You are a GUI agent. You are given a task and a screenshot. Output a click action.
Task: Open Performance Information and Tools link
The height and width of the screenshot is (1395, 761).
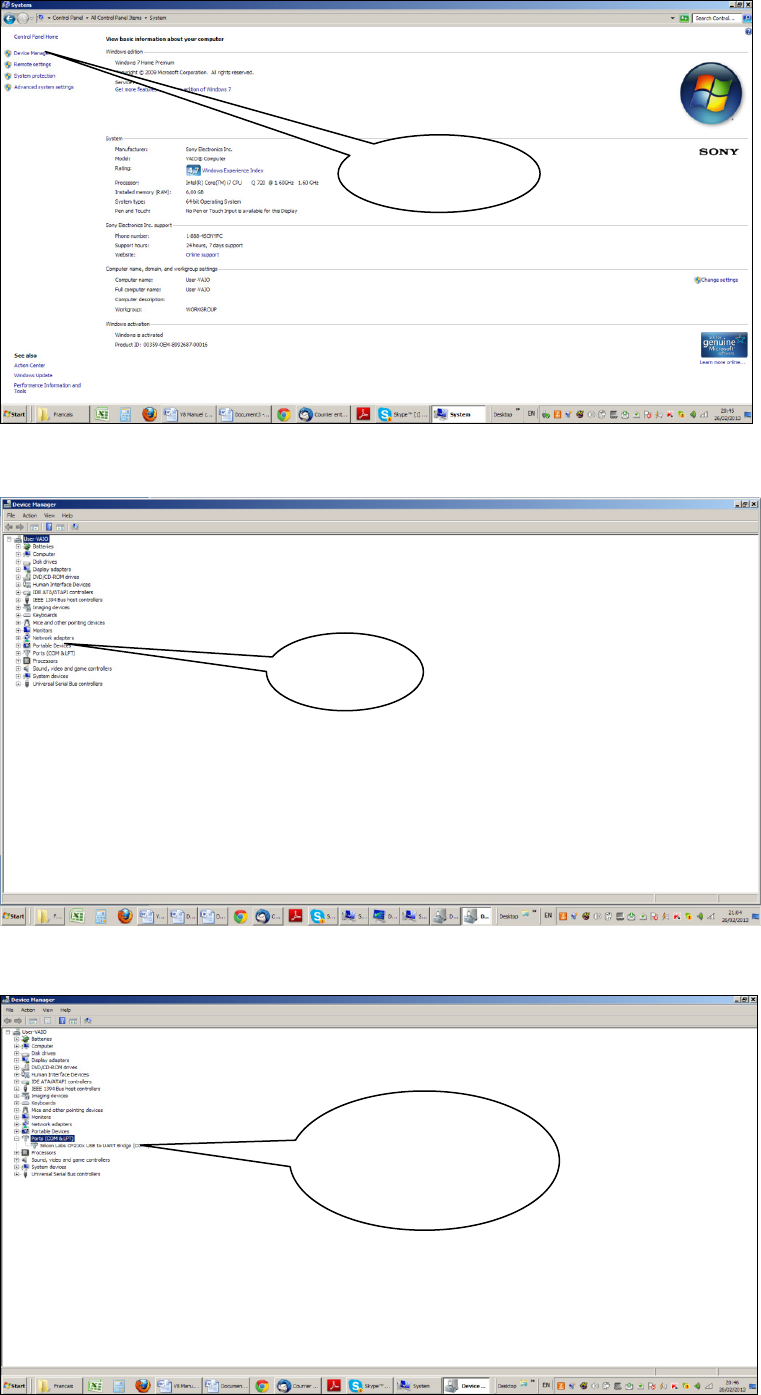pos(47,387)
